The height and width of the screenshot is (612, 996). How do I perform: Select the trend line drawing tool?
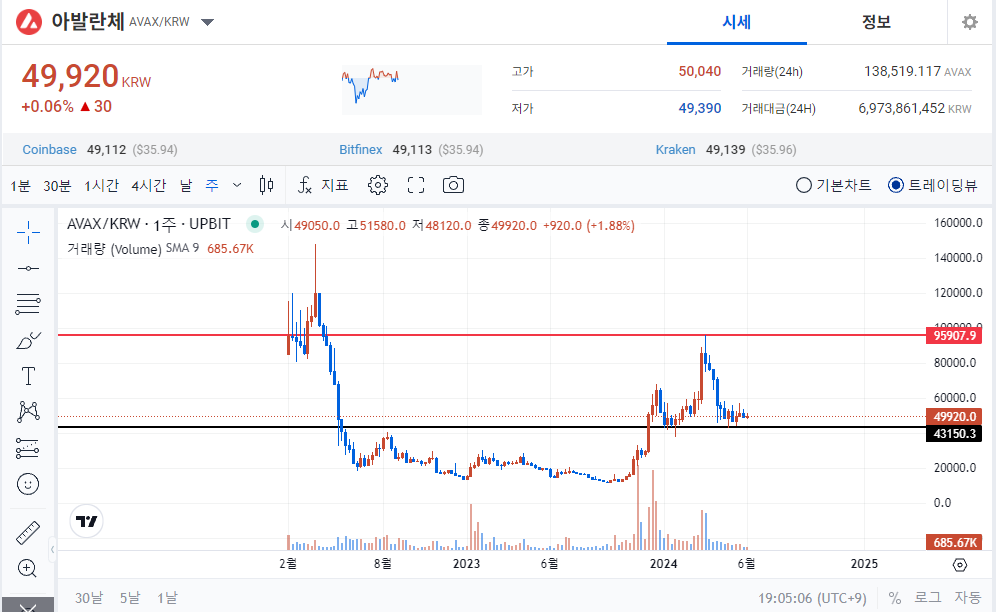pos(28,269)
